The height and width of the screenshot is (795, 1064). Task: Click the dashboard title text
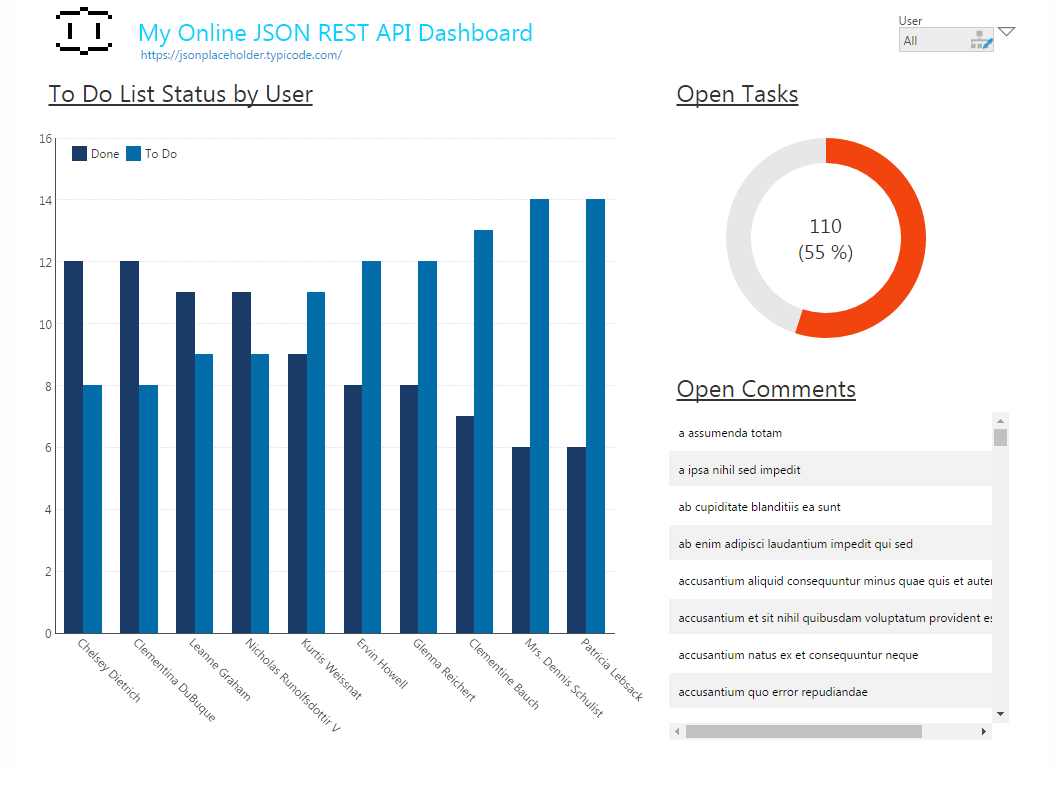335,33
